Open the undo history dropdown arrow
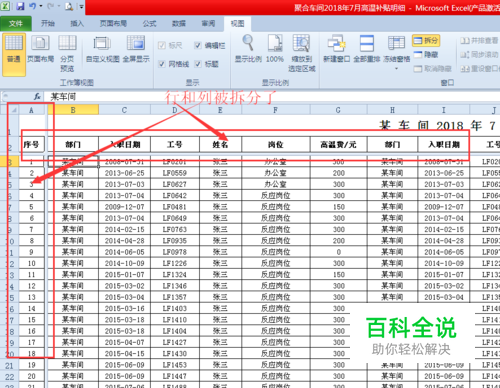Screen dimensions: 500x388 point(41,6)
